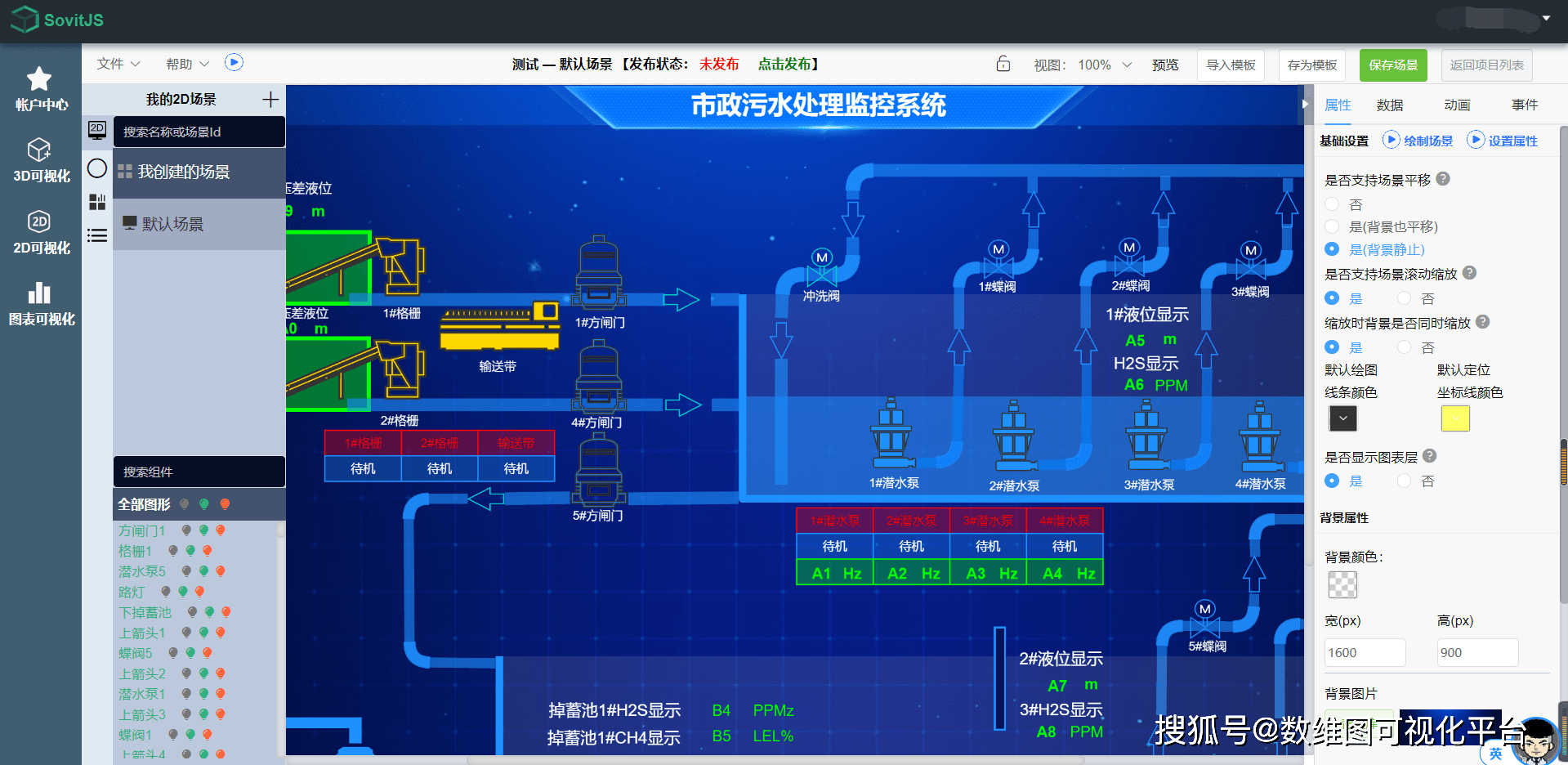Select the 2D scene panel icon
Viewport: 1568px width, 765px height.
pyautogui.click(x=97, y=130)
